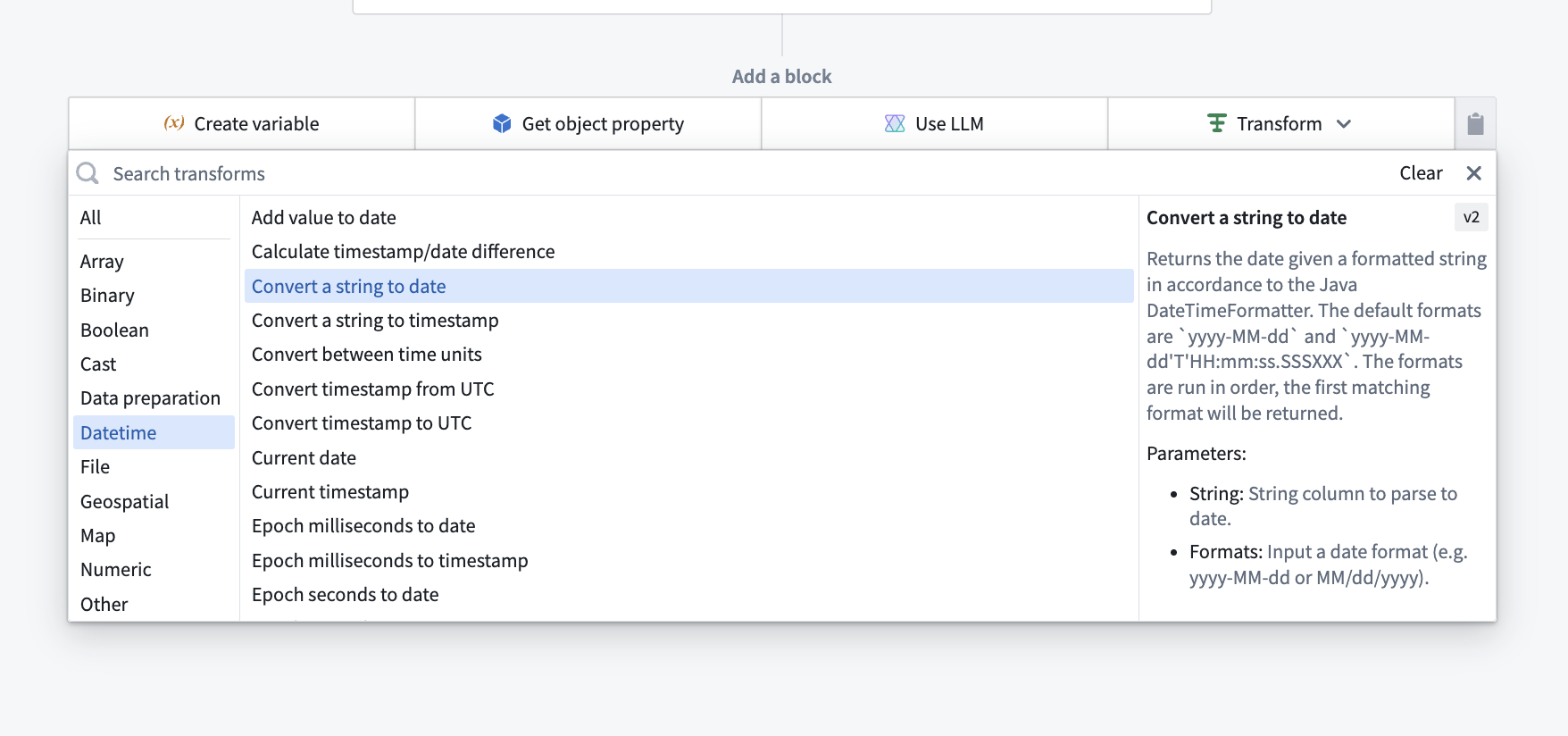Choose Epoch milliseconds to timestamp
Viewport: 1568px width, 736px height.
pos(688,561)
